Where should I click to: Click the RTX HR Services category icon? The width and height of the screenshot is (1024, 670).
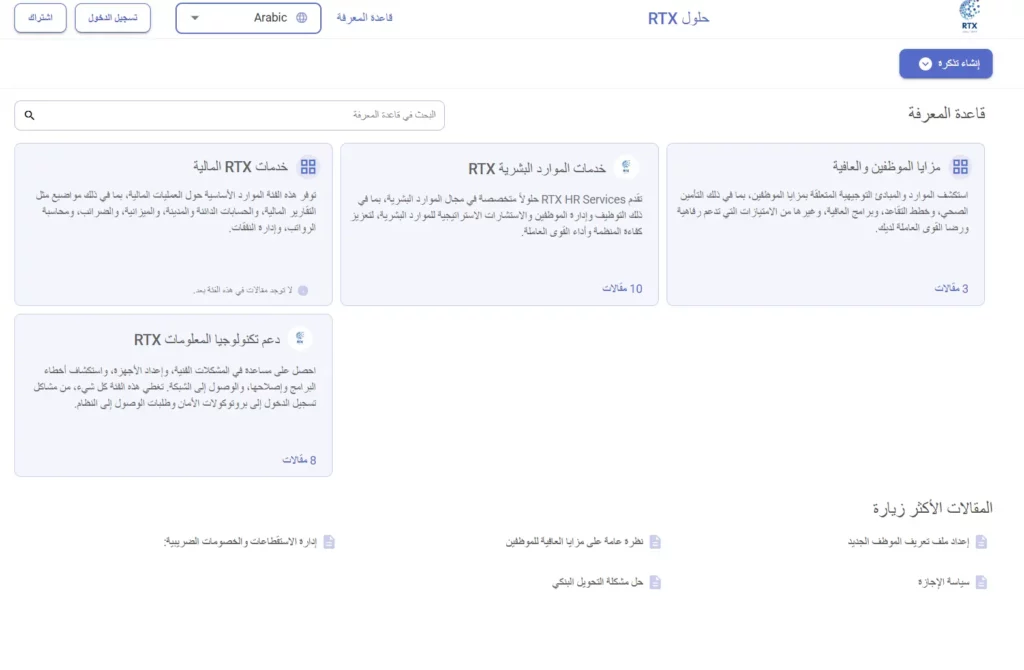(627, 167)
